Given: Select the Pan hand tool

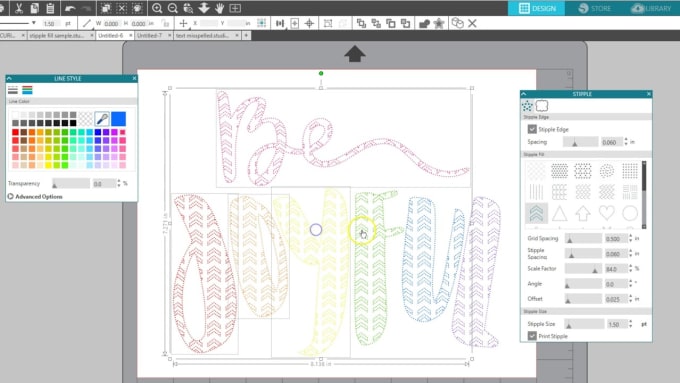Looking at the screenshot, I should pyautogui.click(x=219, y=8).
